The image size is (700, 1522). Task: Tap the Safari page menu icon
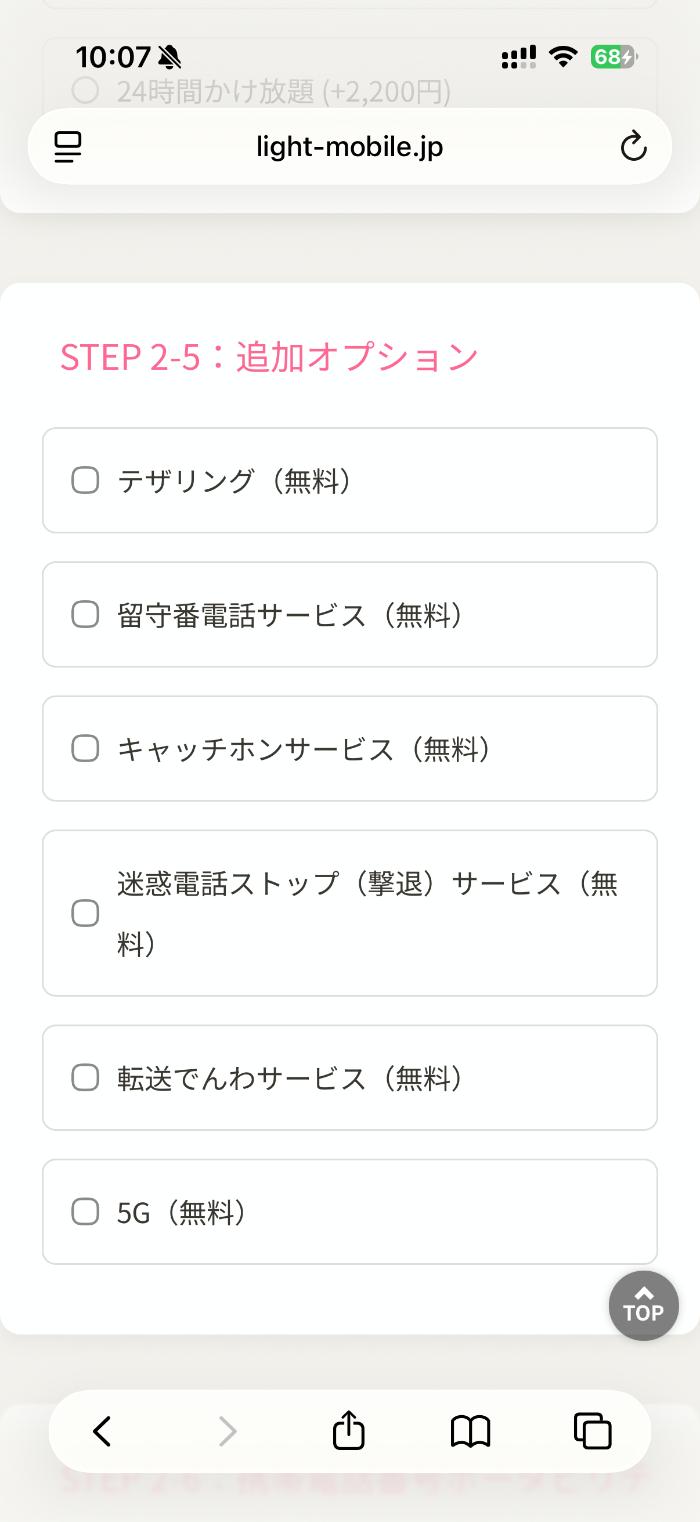coord(68,147)
